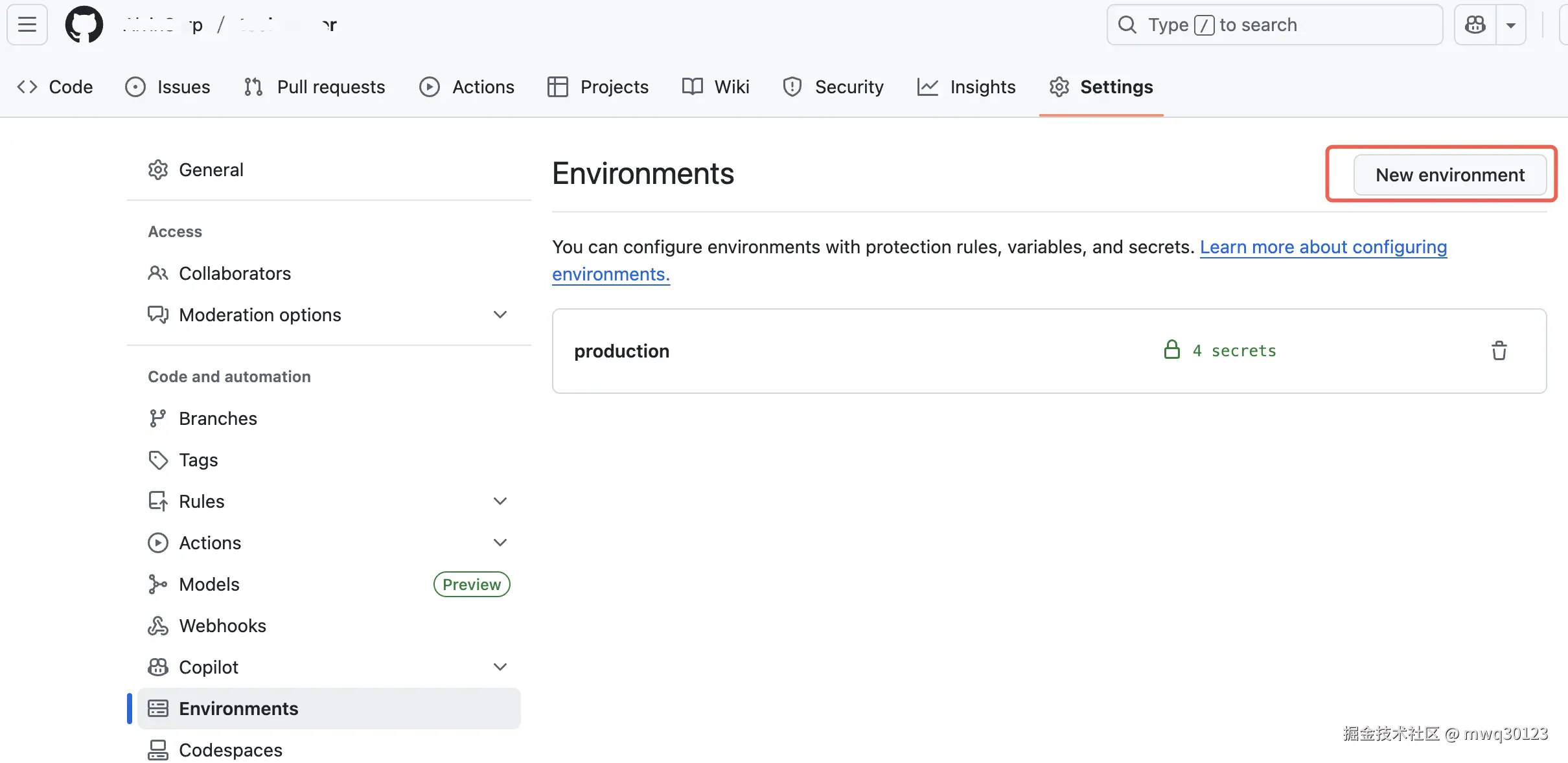The width and height of the screenshot is (1568, 763).
Task: Open the Models settings page
Action: click(329, 584)
